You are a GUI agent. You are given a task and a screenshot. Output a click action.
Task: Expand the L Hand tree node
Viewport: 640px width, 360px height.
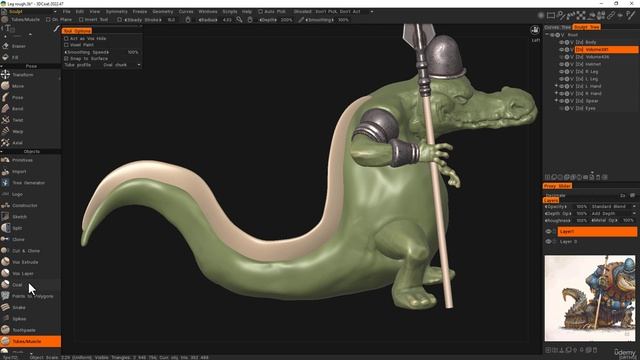pos(556,86)
